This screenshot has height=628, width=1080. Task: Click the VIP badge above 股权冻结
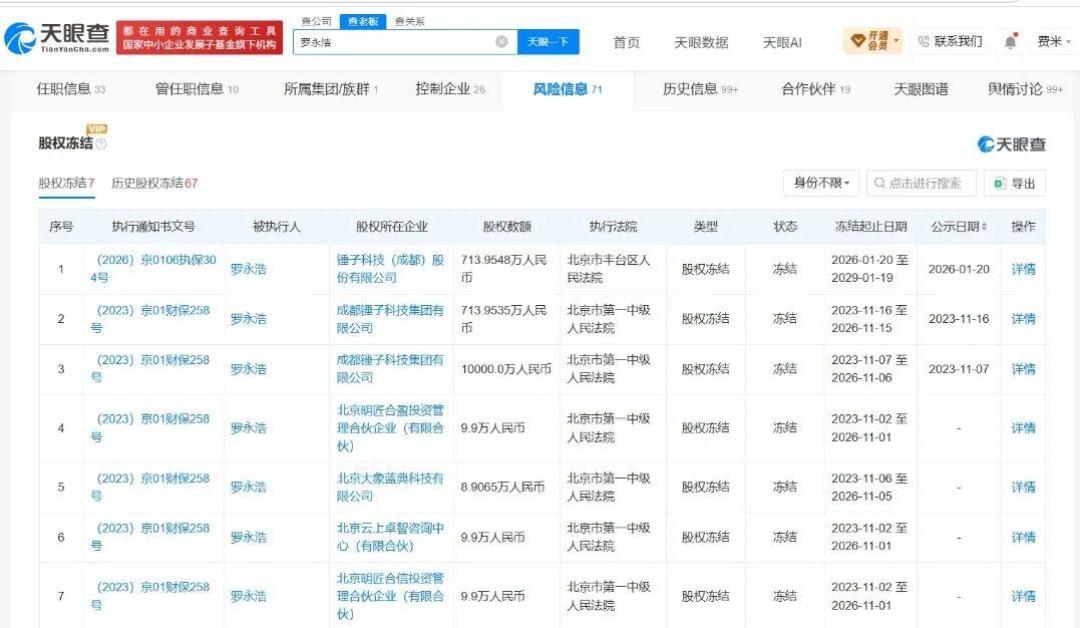(97, 129)
